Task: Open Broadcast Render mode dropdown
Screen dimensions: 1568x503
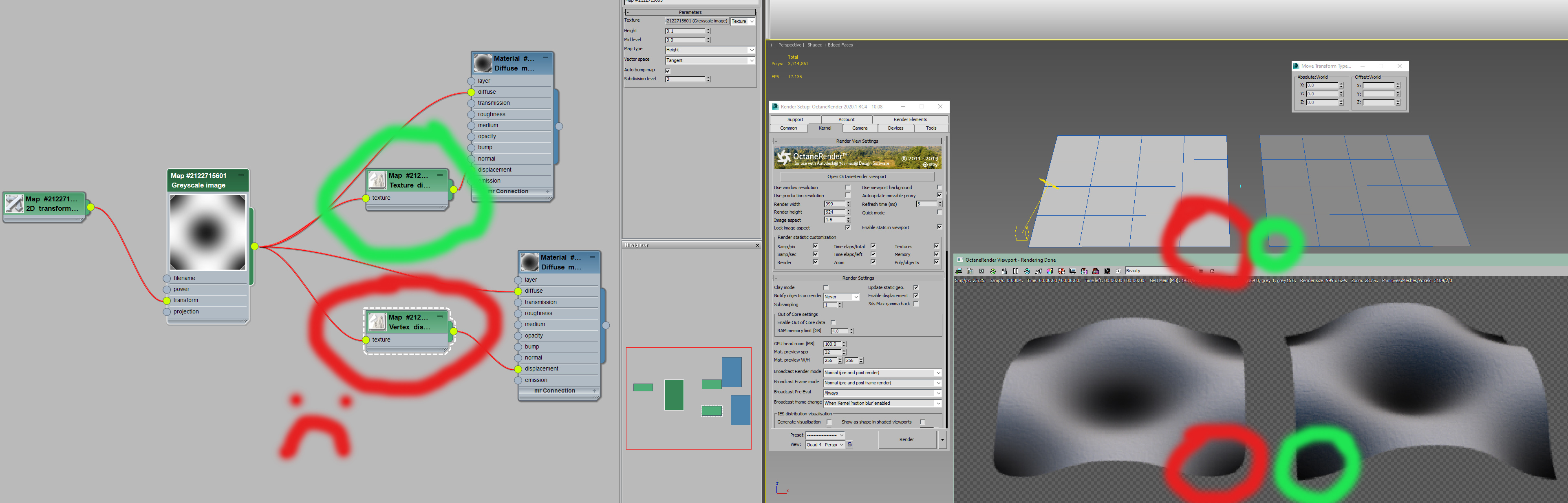Action: [x=882, y=373]
